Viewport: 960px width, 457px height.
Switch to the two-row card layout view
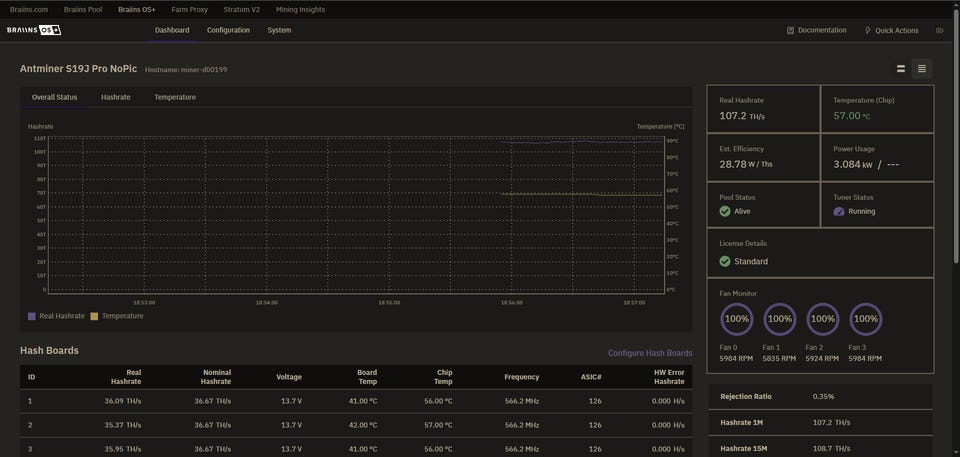click(901, 69)
